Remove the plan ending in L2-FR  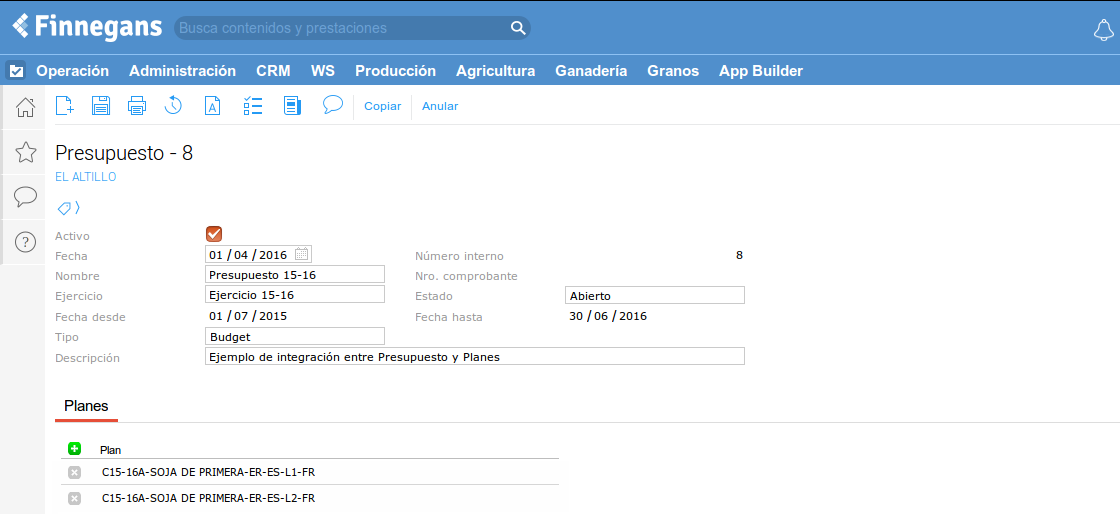coord(74,498)
